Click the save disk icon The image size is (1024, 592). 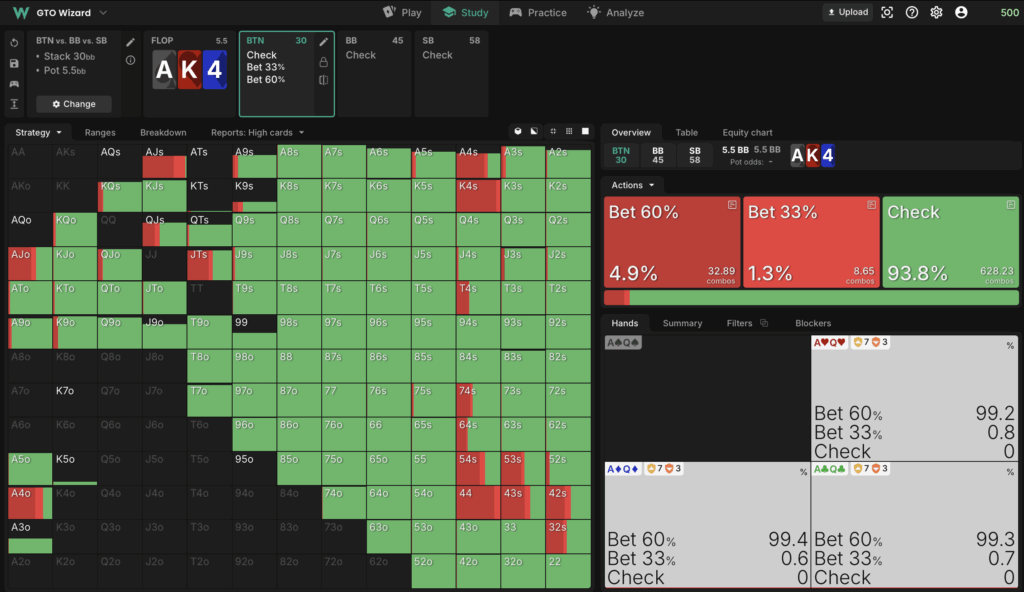pyautogui.click(x=14, y=63)
